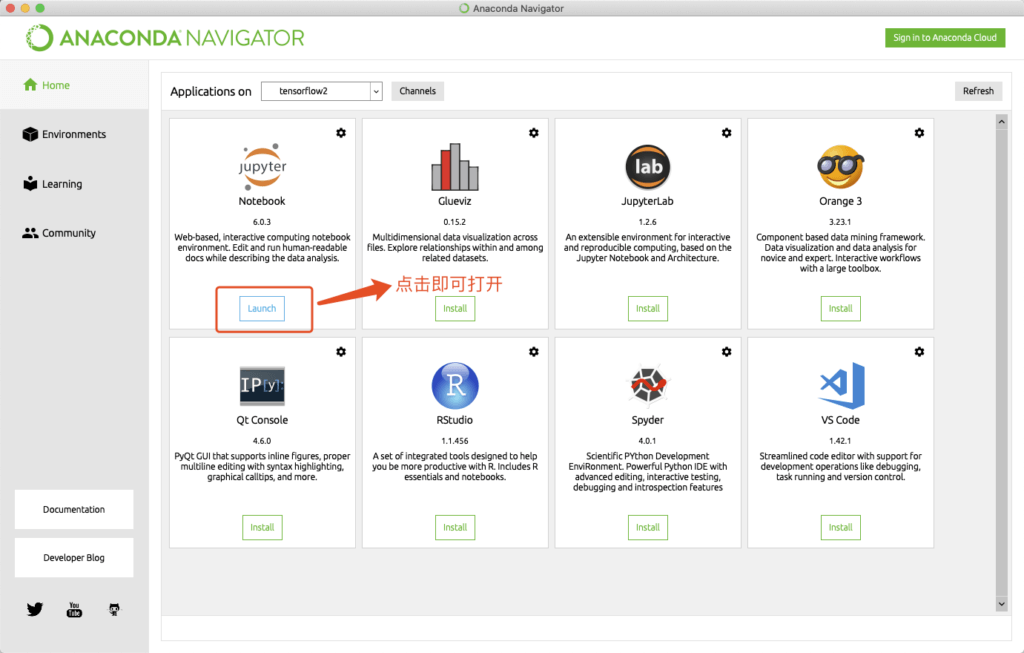Image resolution: width=1024 pixels, height=653 pixels.
Task: Install Glueviz
Action: click(455, 308)
